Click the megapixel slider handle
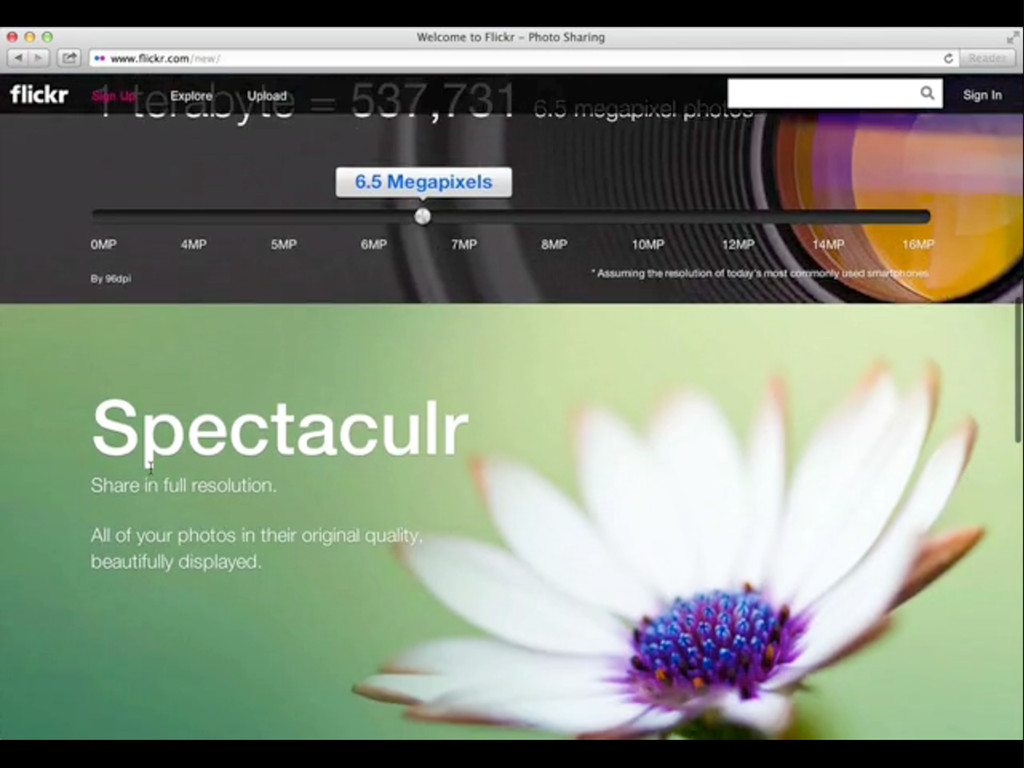 click(423, 216)
